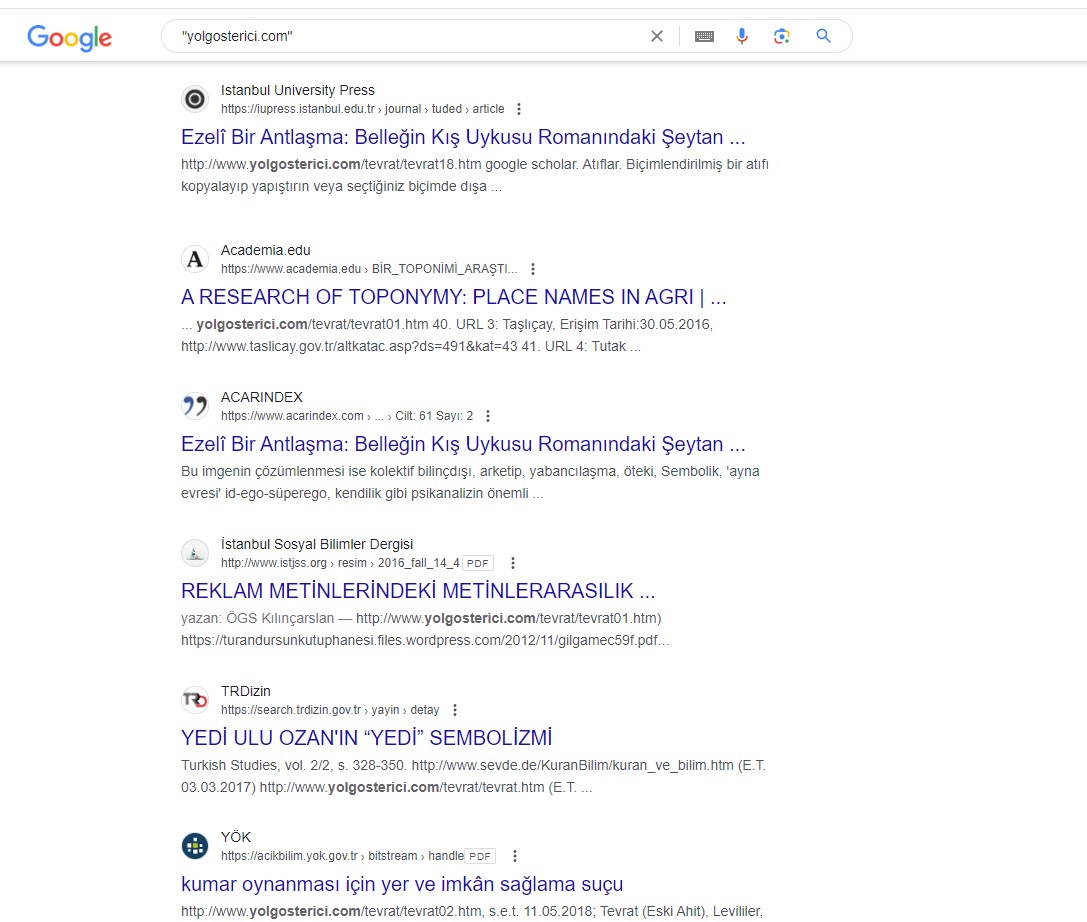Click the ACARINDEX site name
This screenshot has width=1087, height=922.
pyautogui.click(x=262, y=397)
